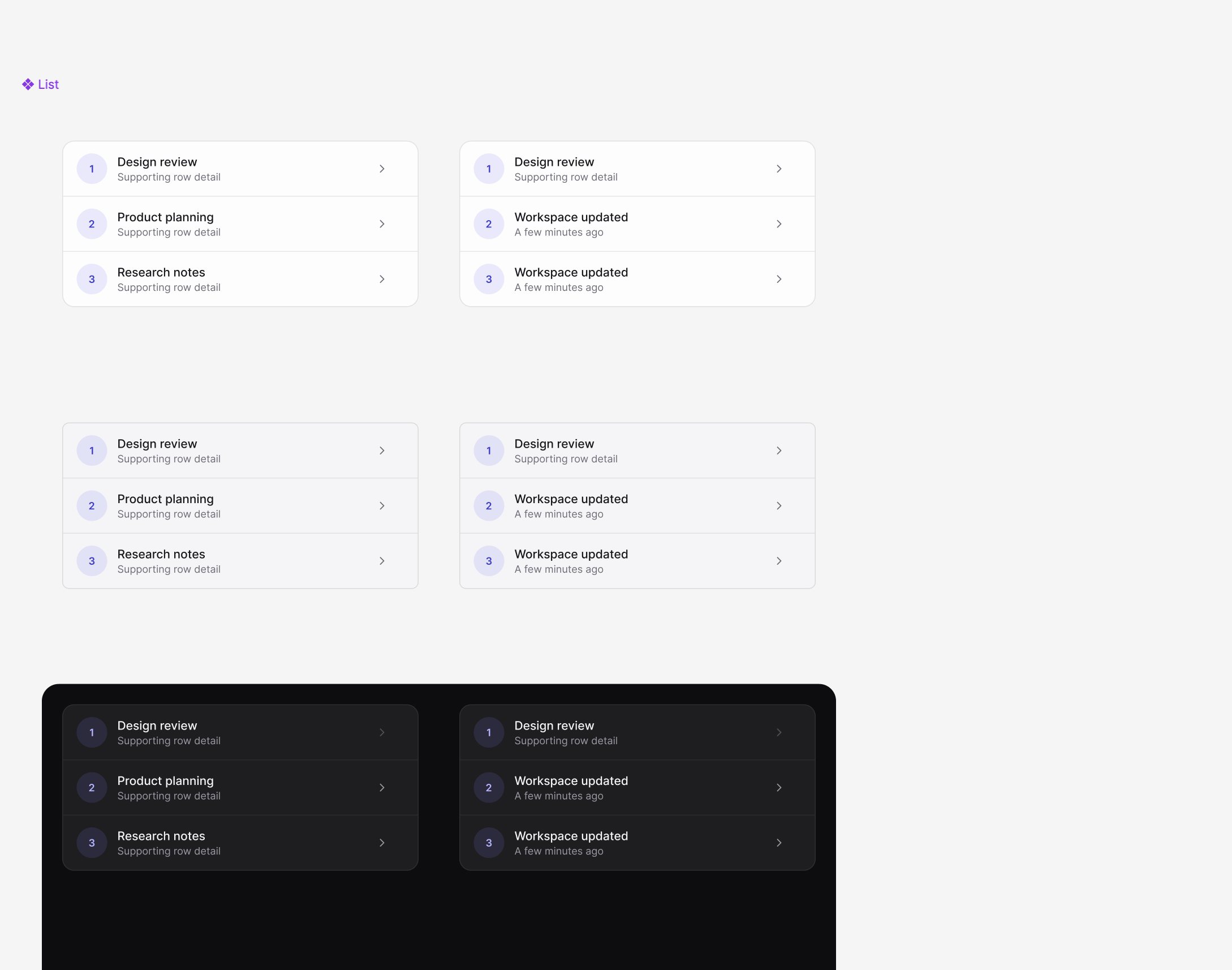
Task: Open chevron of row 2 Workspace updated, white card
Action: (778, 224)
